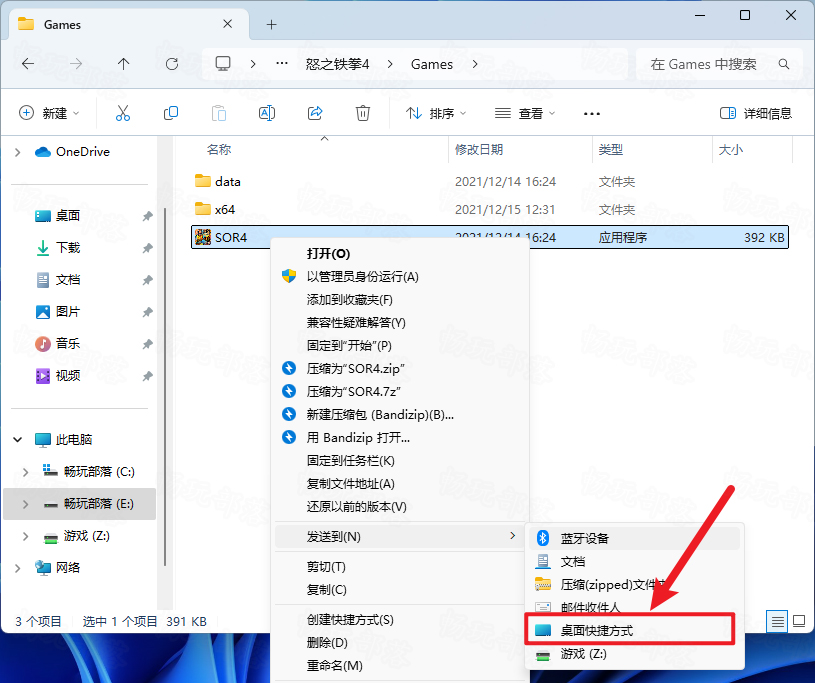The height and width of the screenshot is (683, 815).
Task: Expand the 畅玩部落 (E:) drive node
Action: point(25,504)
